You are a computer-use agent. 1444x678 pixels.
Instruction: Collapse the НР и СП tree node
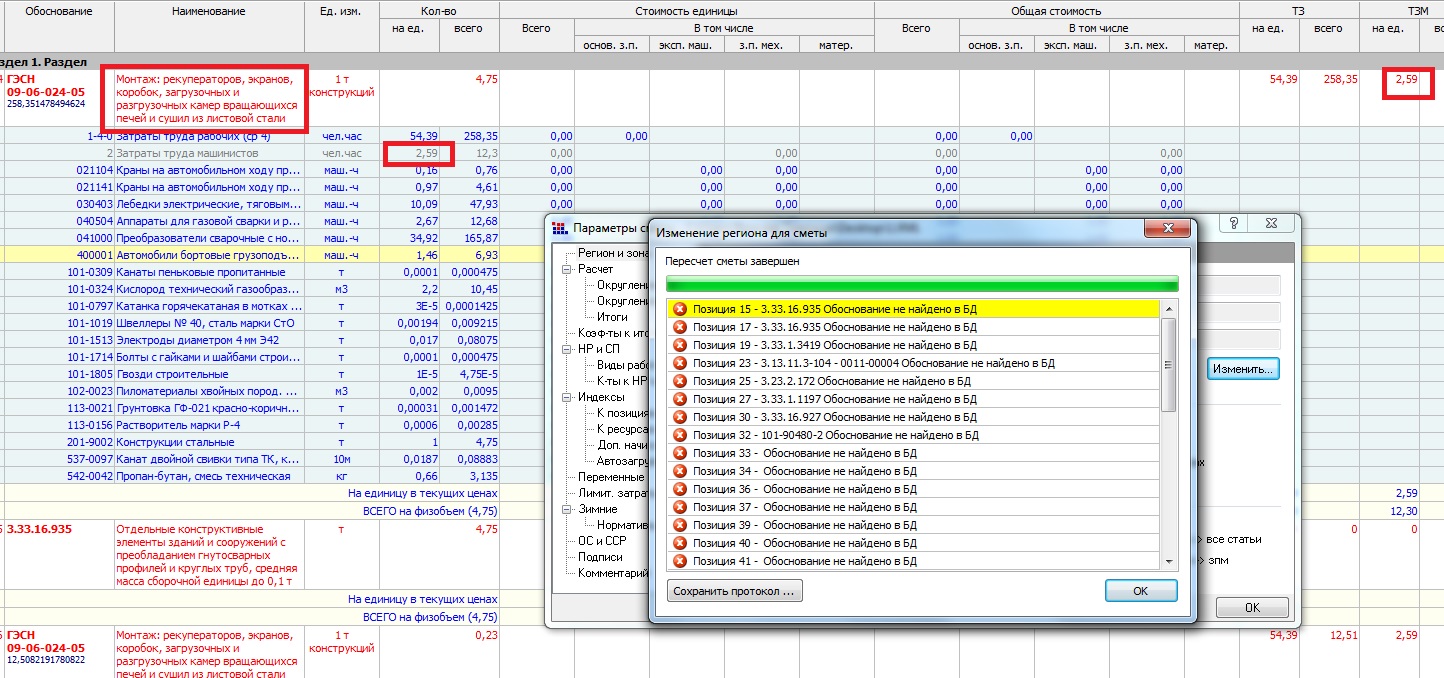pos(568,349)
